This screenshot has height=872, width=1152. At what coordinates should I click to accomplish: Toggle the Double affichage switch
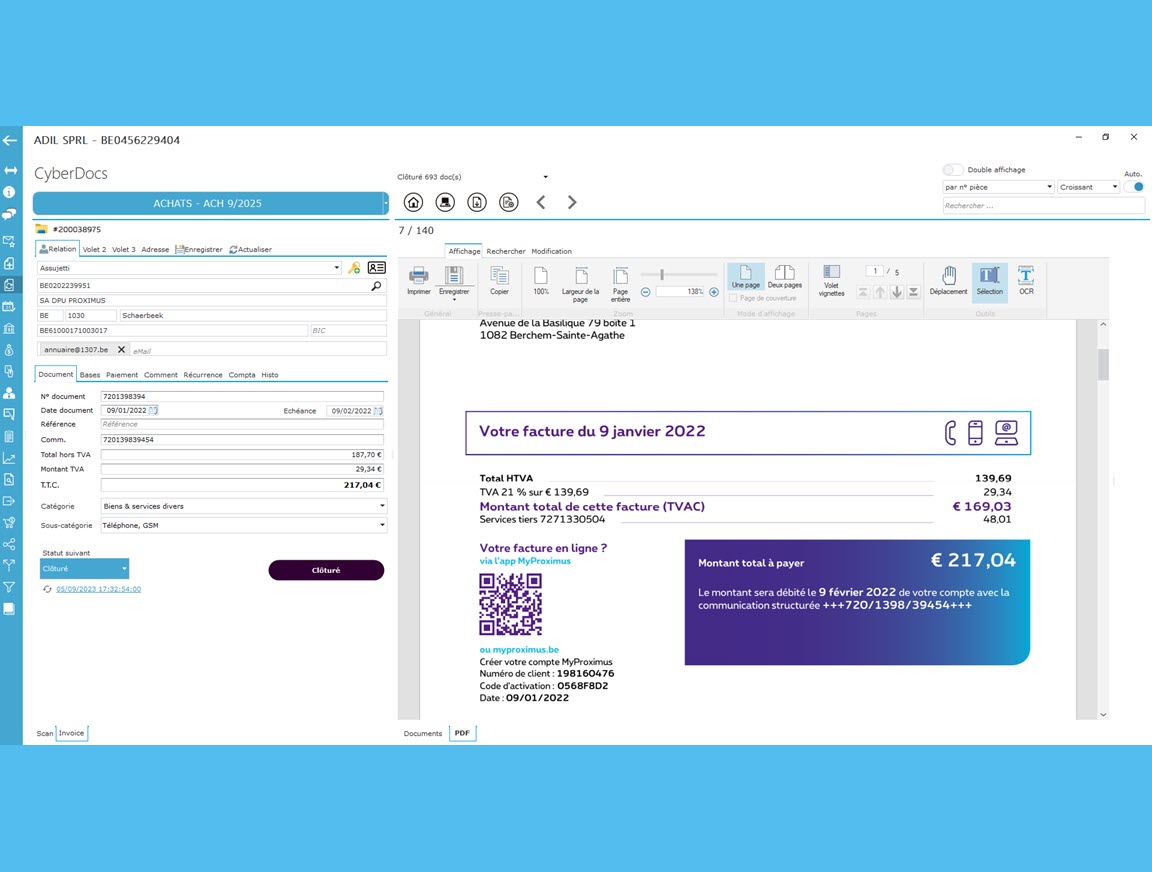click(x=953, y=170)
